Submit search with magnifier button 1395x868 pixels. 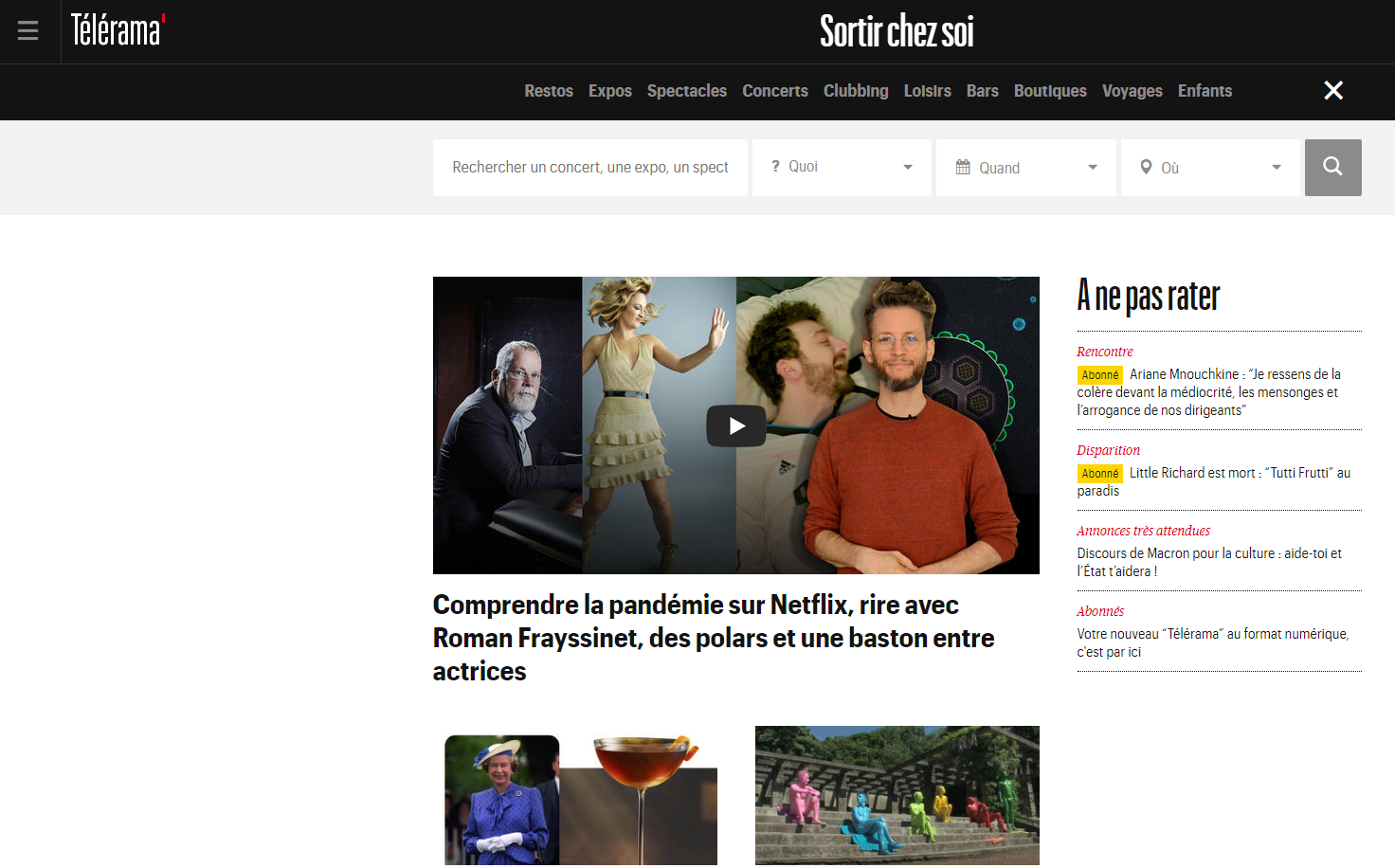1332,168
